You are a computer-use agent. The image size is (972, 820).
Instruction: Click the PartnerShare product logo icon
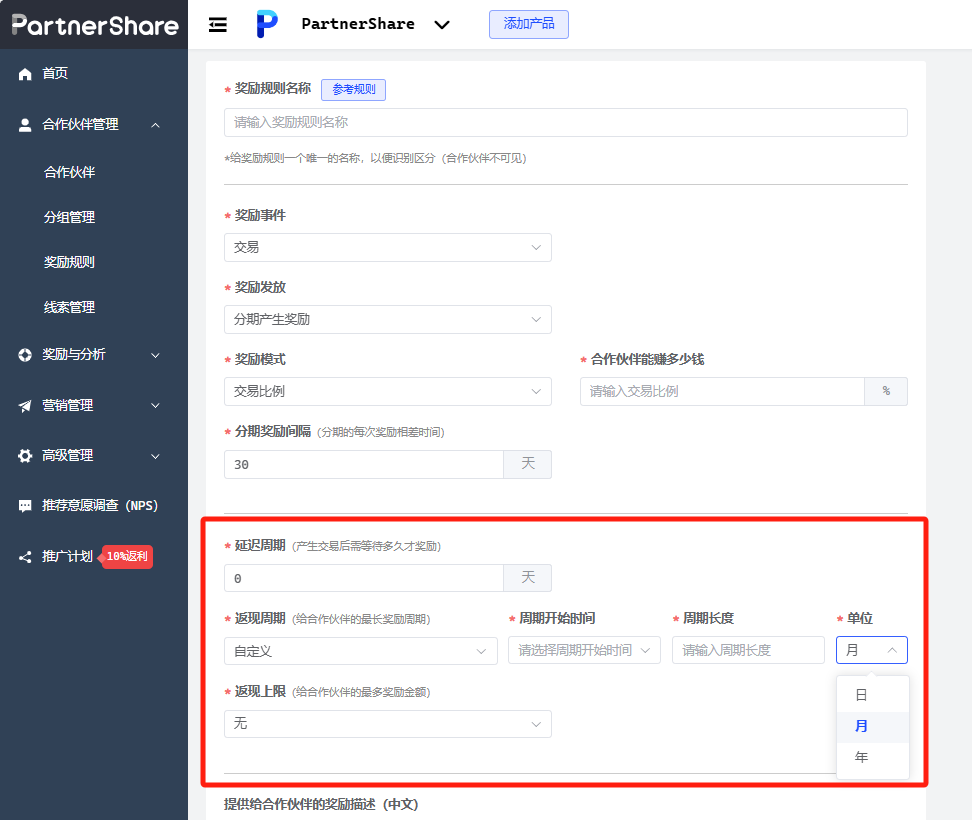click(266, 24)
